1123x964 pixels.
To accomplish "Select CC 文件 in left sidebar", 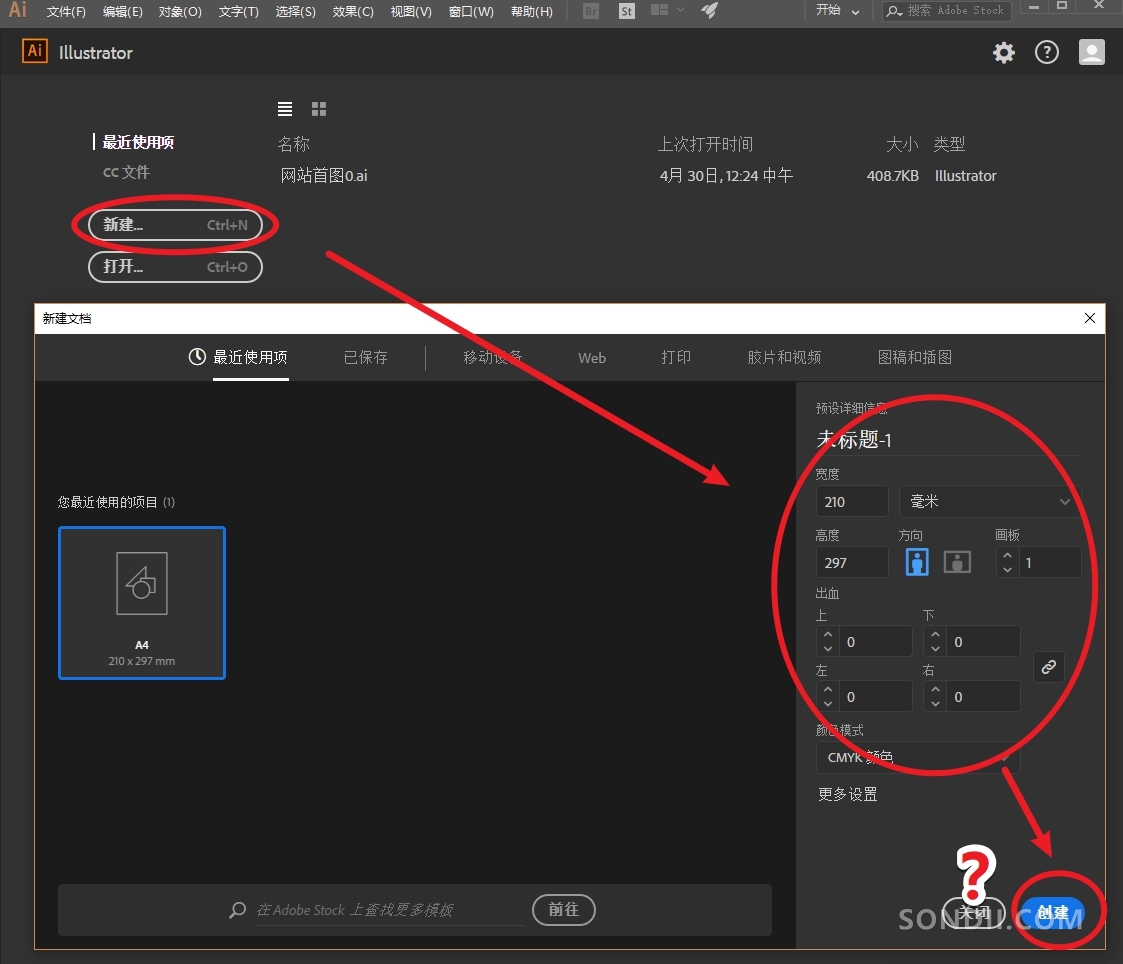I will pos(126,172).
